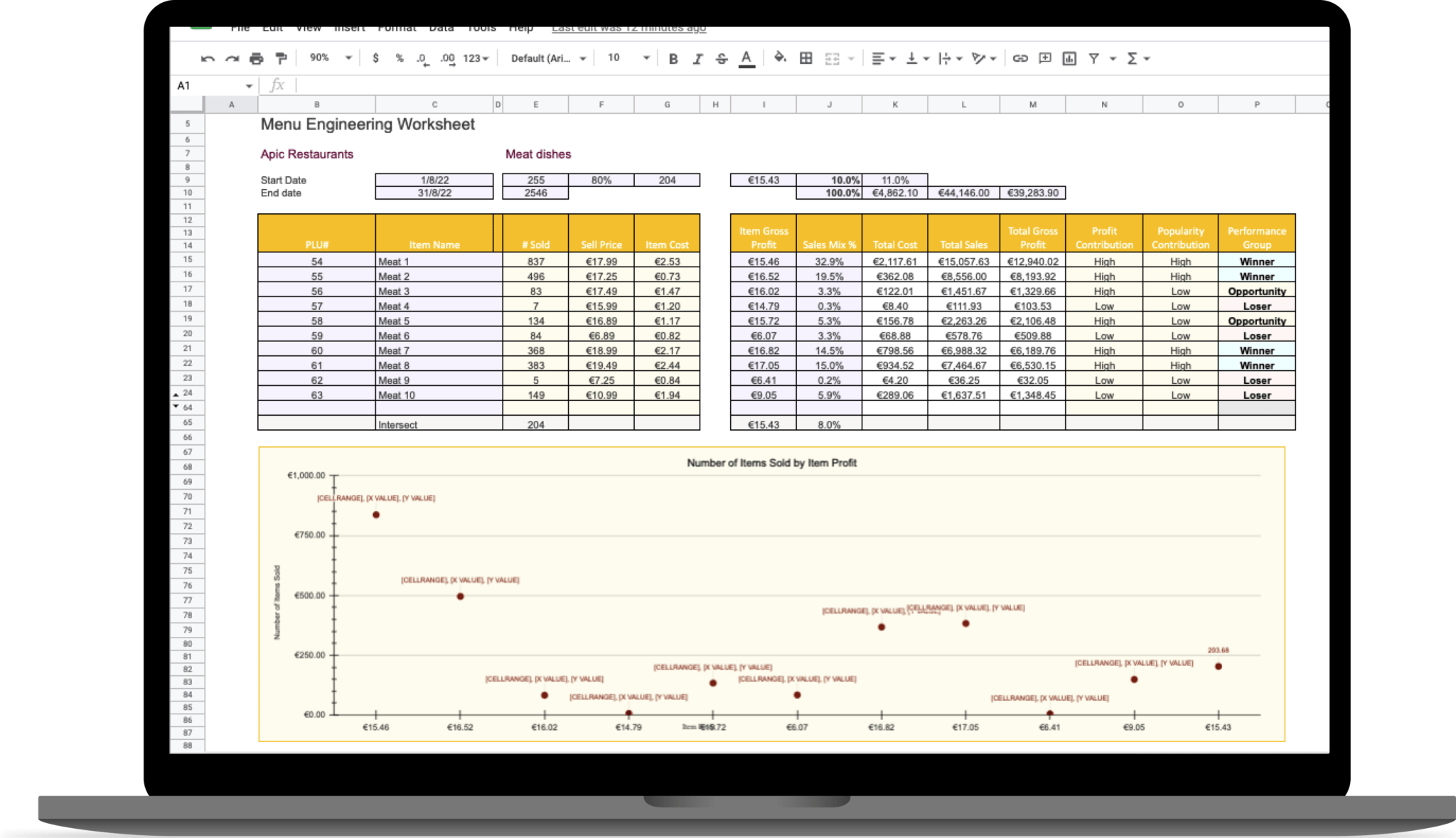Toggle Bold formatting

click(673, 58)
